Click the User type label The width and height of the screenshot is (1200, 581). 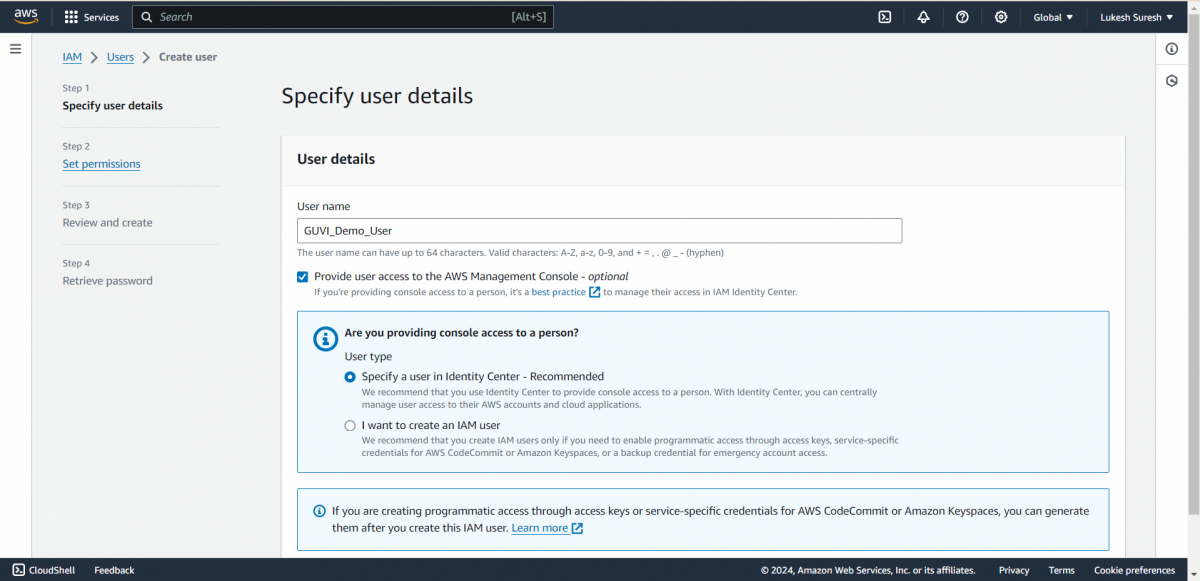(369, 356)
